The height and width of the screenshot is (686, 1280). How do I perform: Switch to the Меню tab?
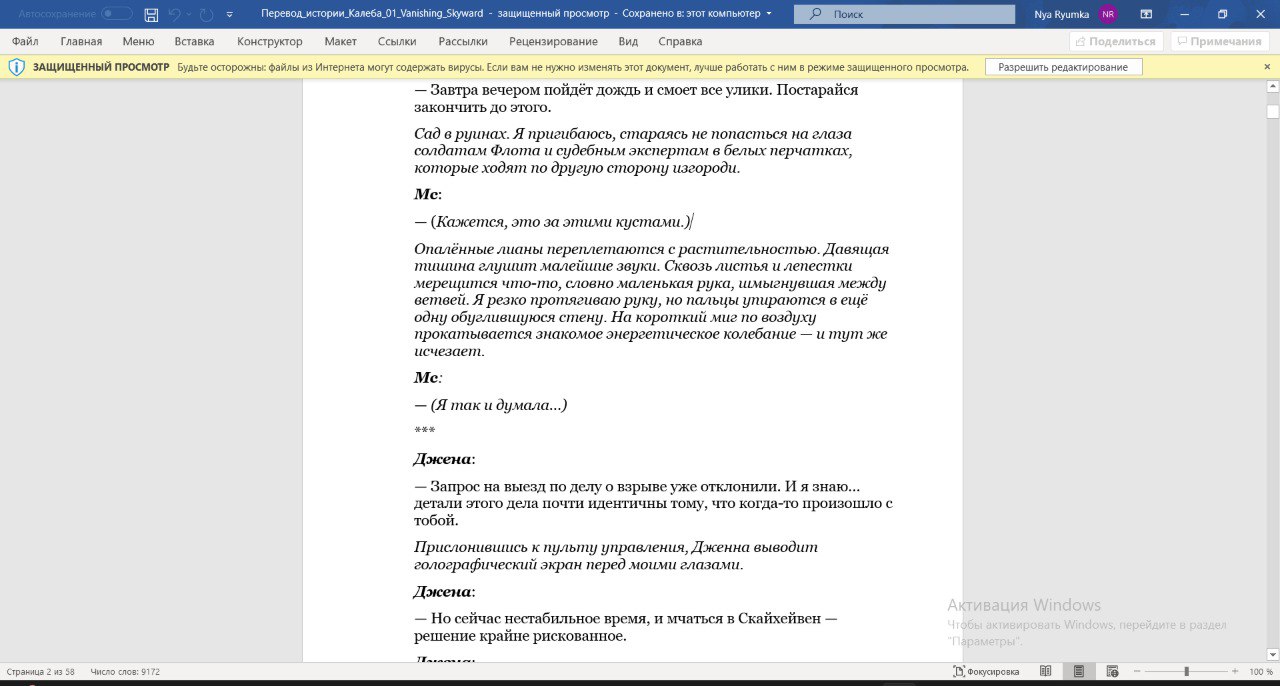point(138,41)
